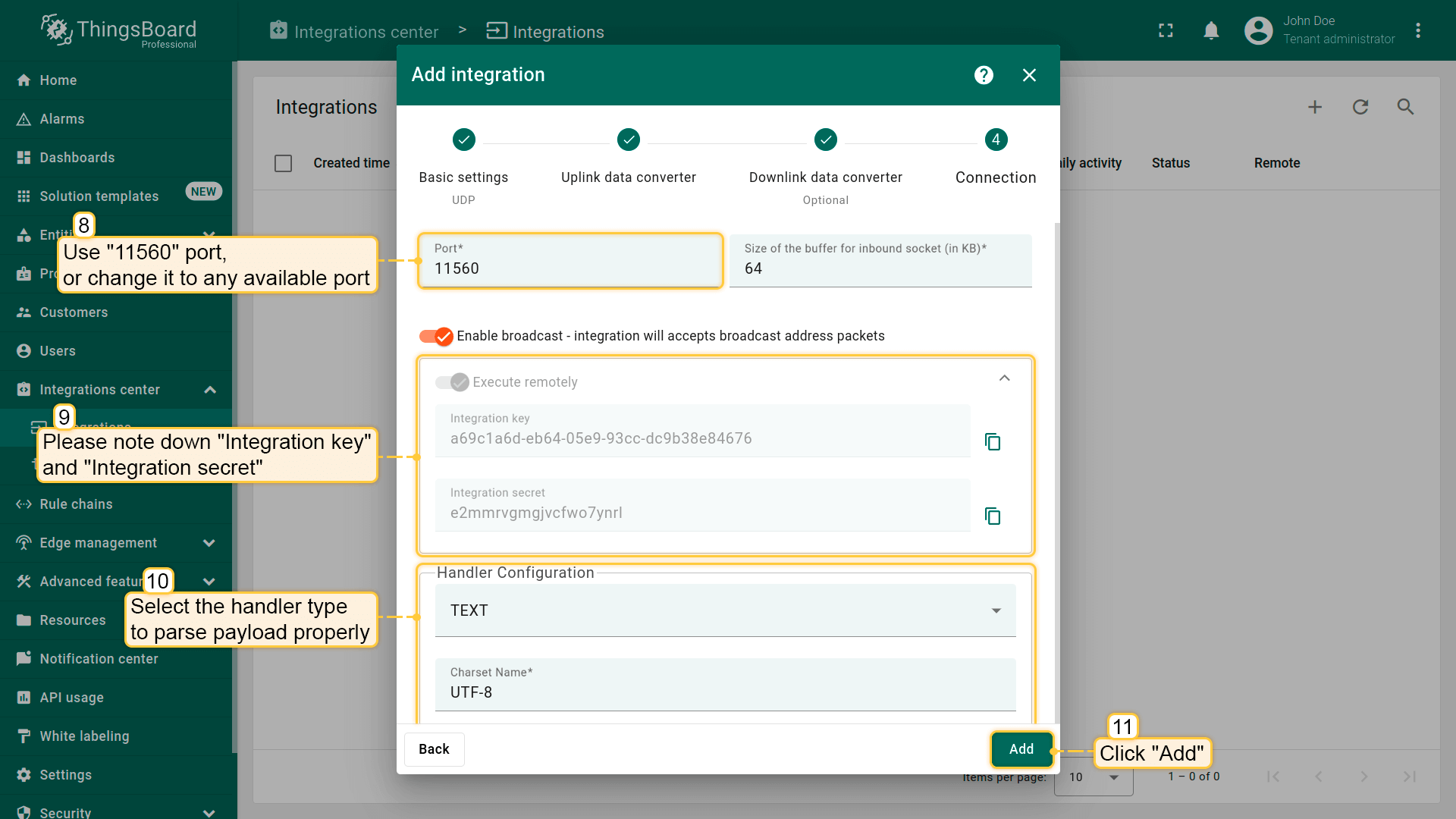Collapse the Execute remotely panel
The image size is (1456, 819).
point(1004,378)
